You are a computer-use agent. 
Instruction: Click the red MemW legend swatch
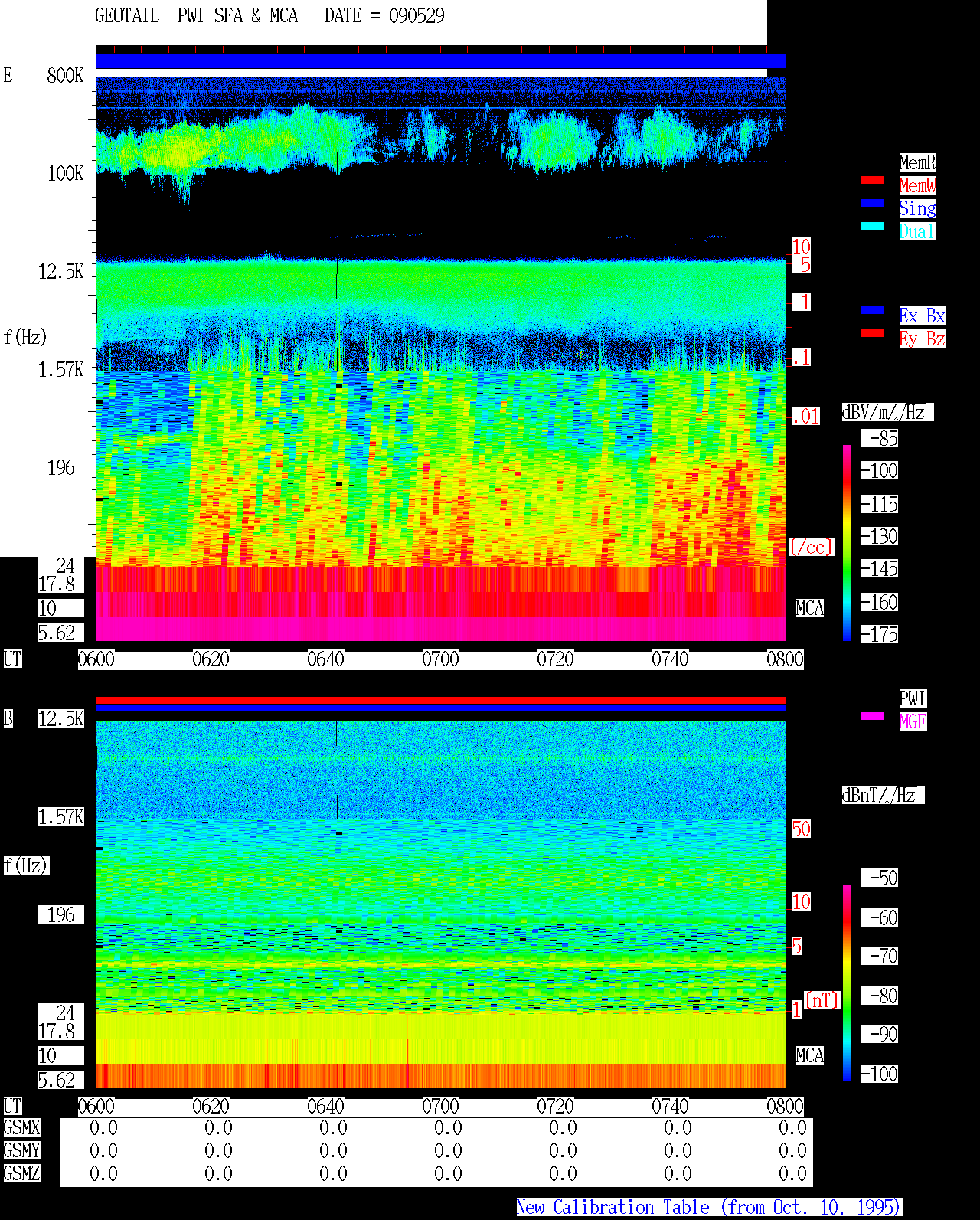point(873,180)
